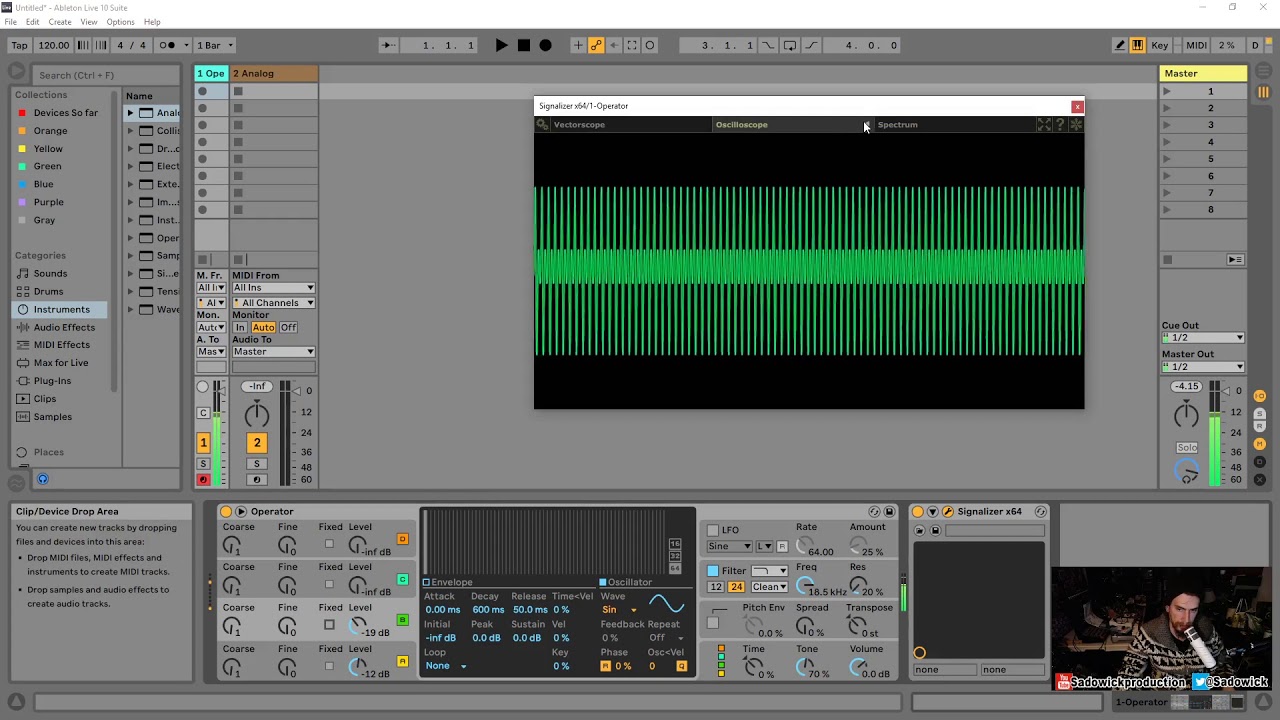Expand the Wavetable folder in the browser
Viewport: 1280px width, 720px height.
coord(130,309)
